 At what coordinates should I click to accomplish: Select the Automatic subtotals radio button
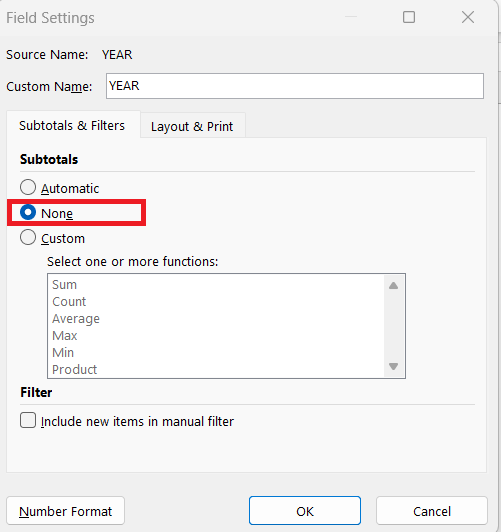click(28, 188)
